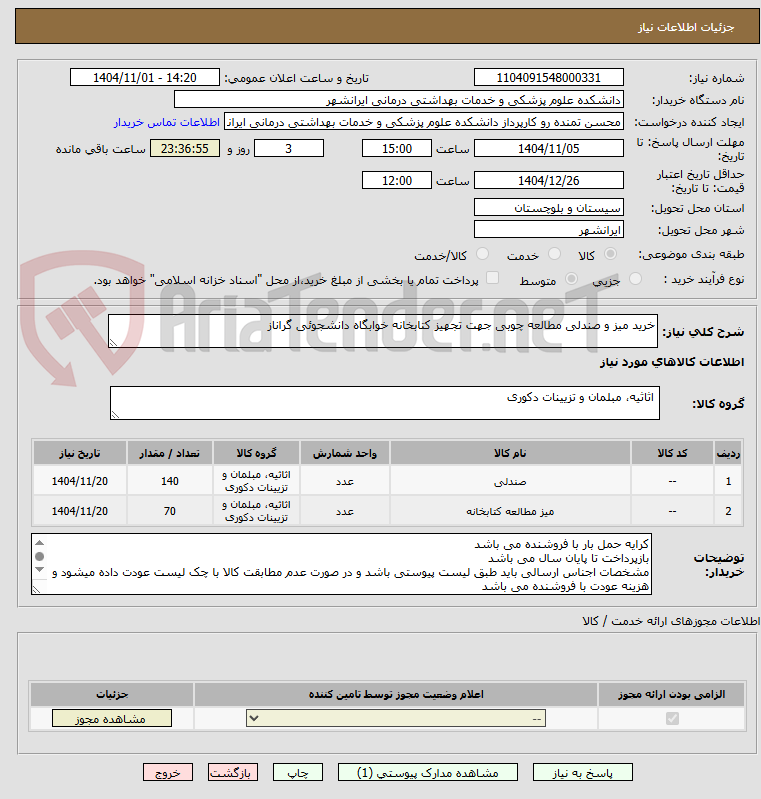The width and height of the screenshot is (761, 799).
Task: Open اعلام وضعیت مجوز dropdown
Action: point(396,718)
